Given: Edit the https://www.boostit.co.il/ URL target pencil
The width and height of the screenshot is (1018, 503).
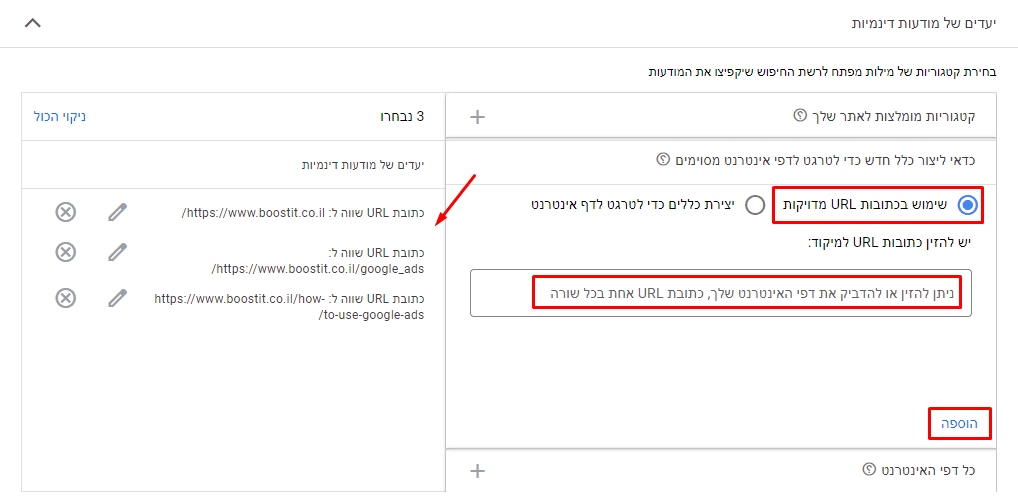Looking at the screenshot, I should (x=118, y=212).
